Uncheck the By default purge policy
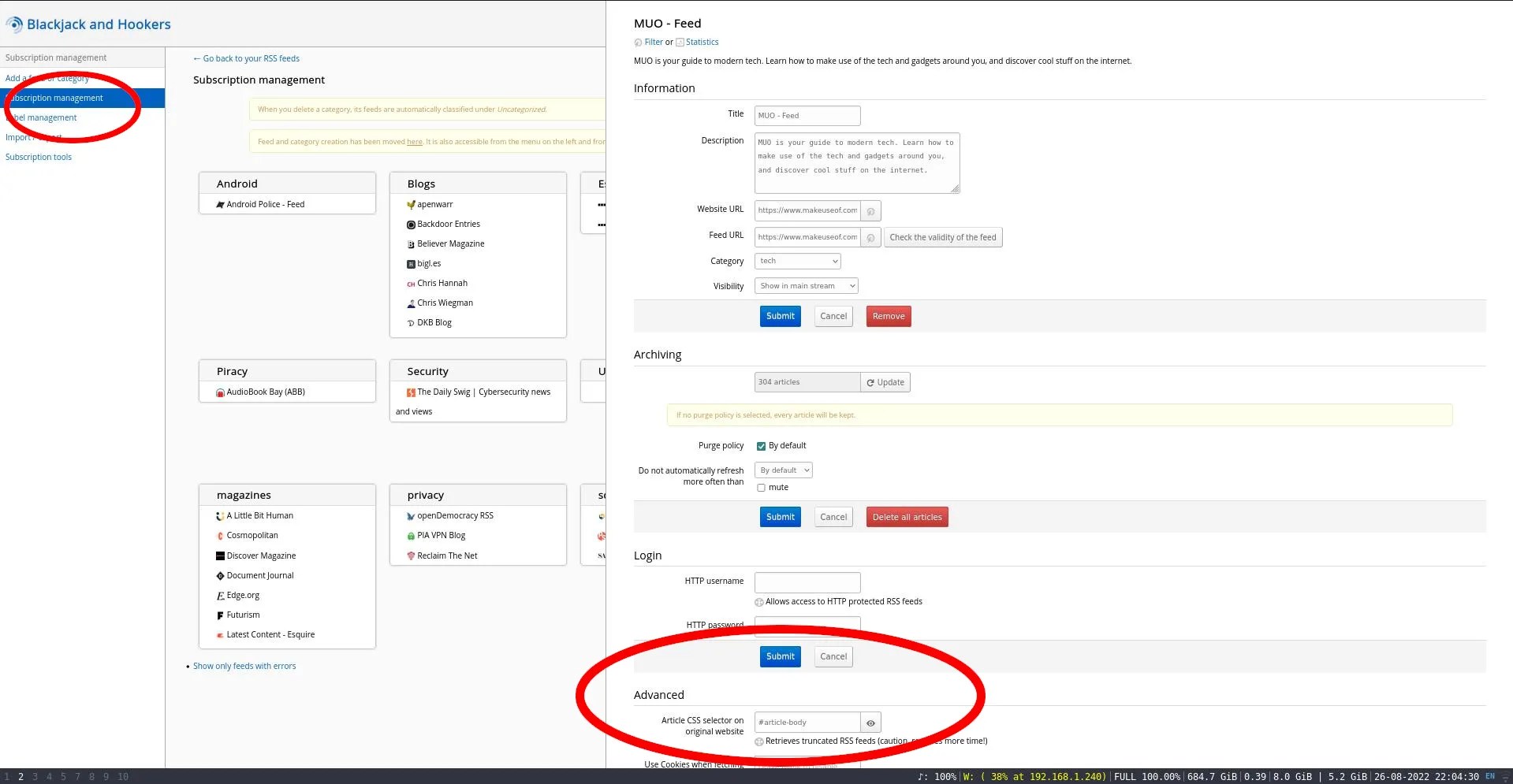 [x=761, y=445]
